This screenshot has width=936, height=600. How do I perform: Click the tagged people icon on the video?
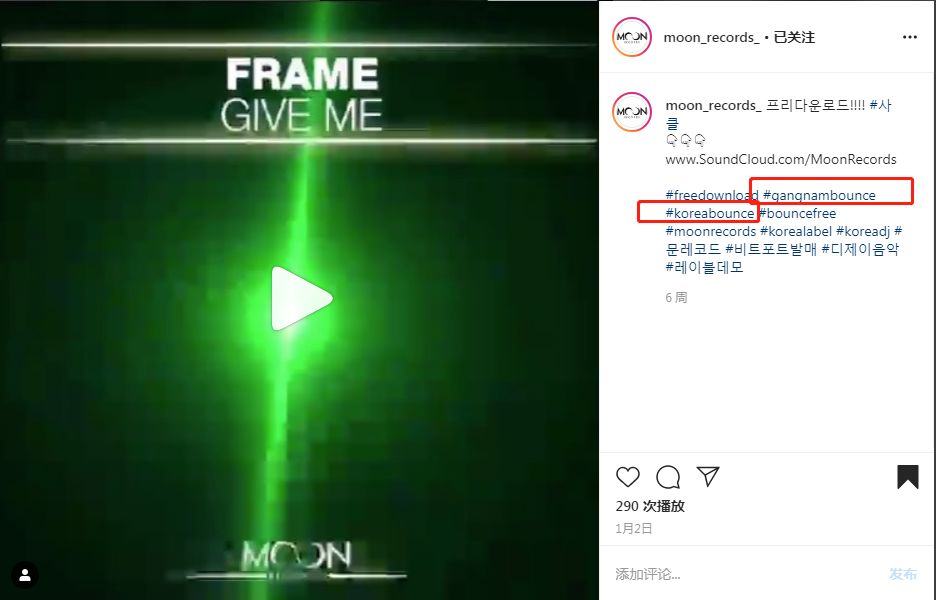(25, 575)
